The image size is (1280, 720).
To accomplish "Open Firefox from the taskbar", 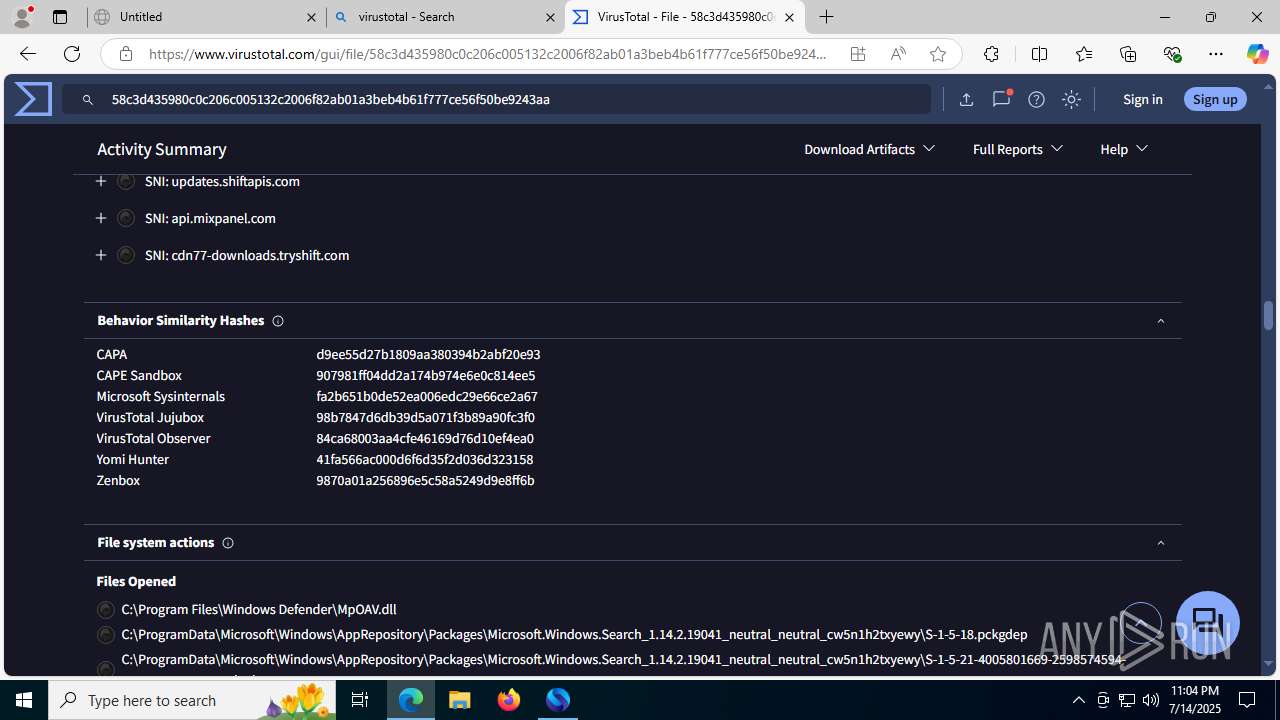I will tap(509, 700).
